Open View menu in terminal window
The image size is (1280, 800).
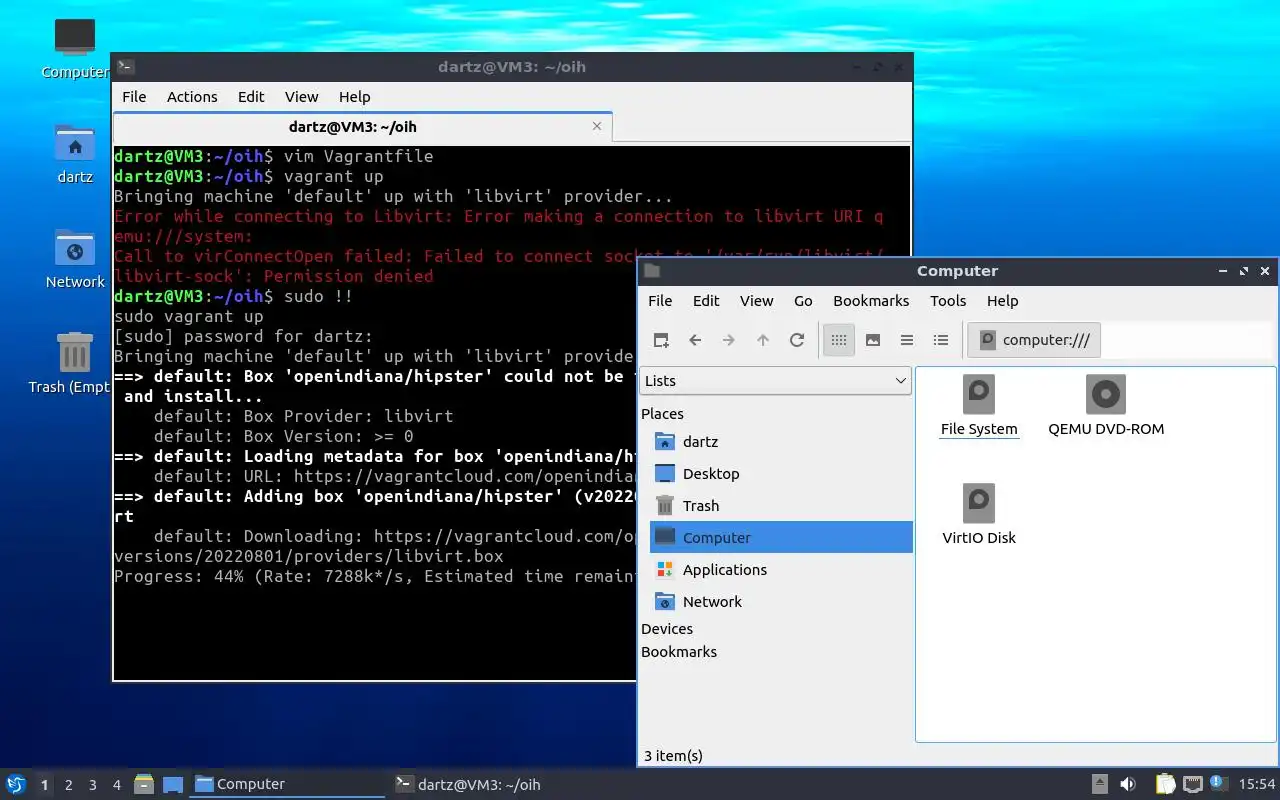(301, 97)
